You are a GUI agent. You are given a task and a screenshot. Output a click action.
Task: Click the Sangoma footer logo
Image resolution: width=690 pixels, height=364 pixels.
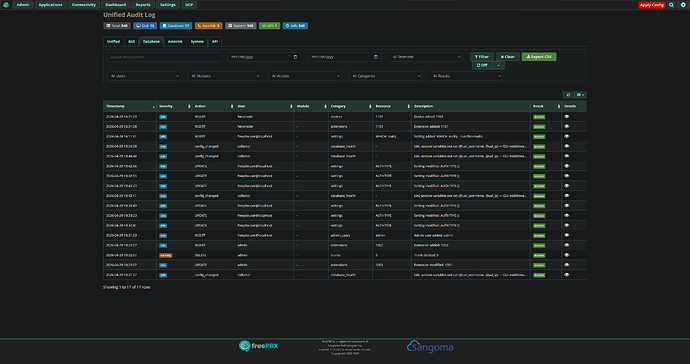click(x=430, y=346)
